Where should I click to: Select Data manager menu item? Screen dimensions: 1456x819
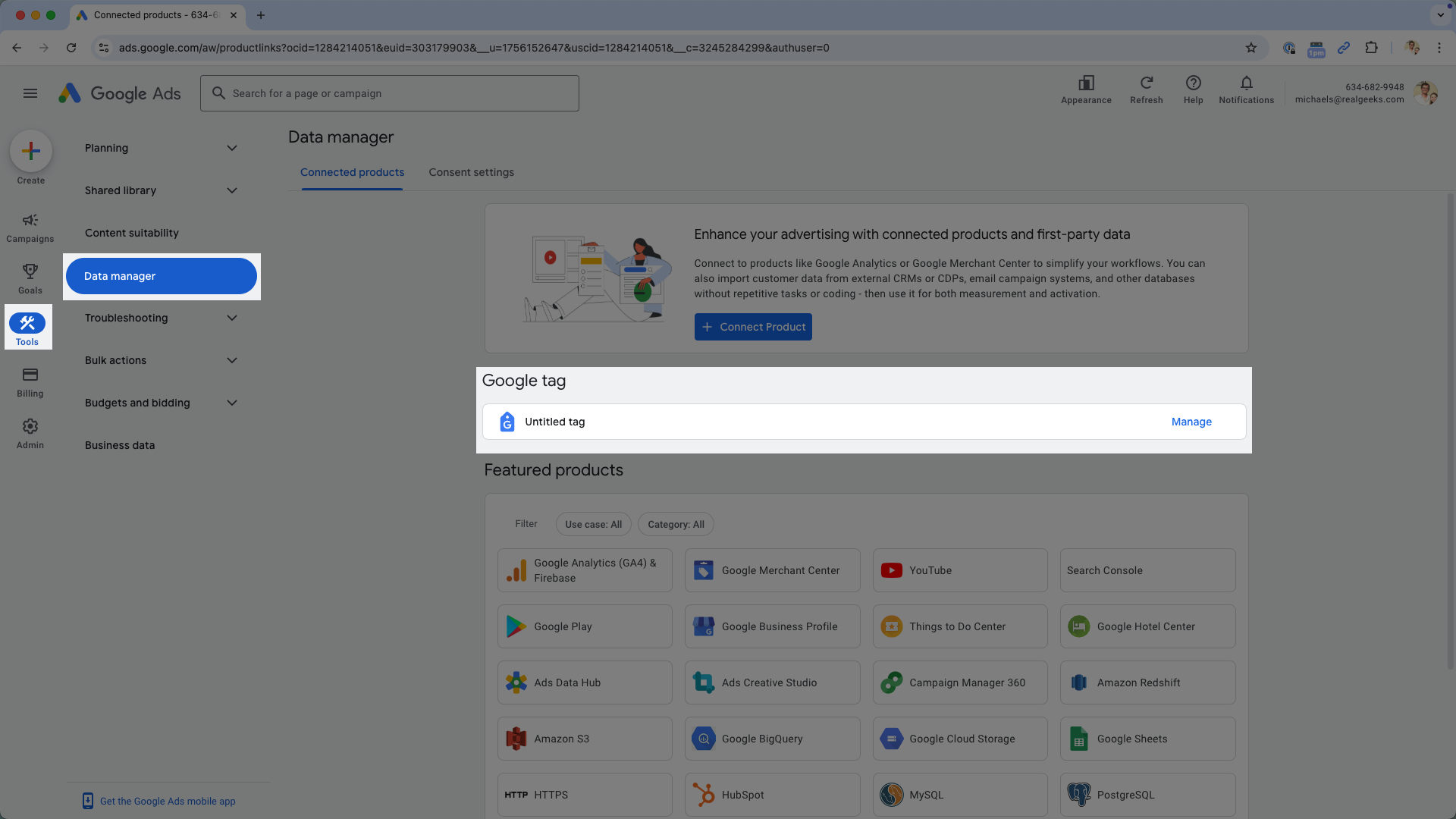click(162, 276)
